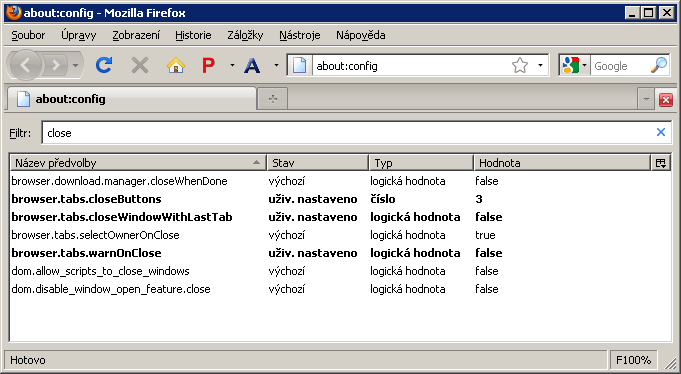Click the Firefox icon in title bar
This screenshot has height=374, width=681.
click(x=13, y=13)
